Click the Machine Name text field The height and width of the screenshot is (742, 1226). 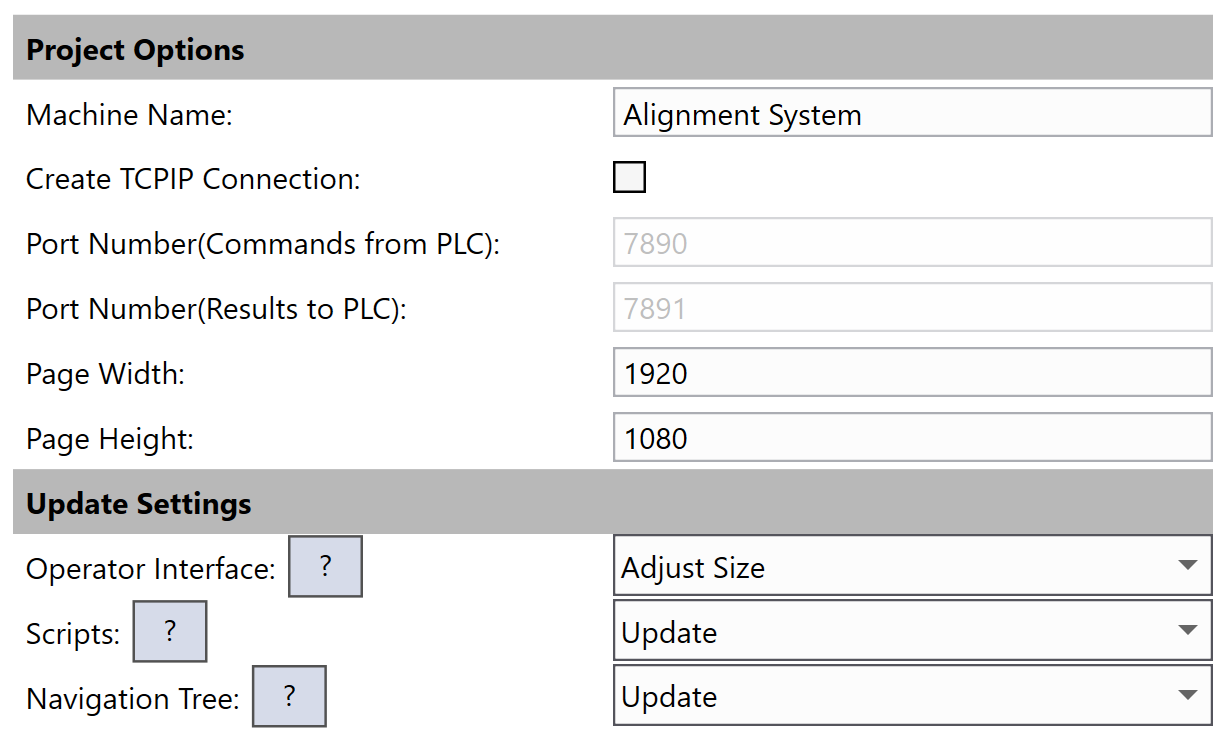911,114
